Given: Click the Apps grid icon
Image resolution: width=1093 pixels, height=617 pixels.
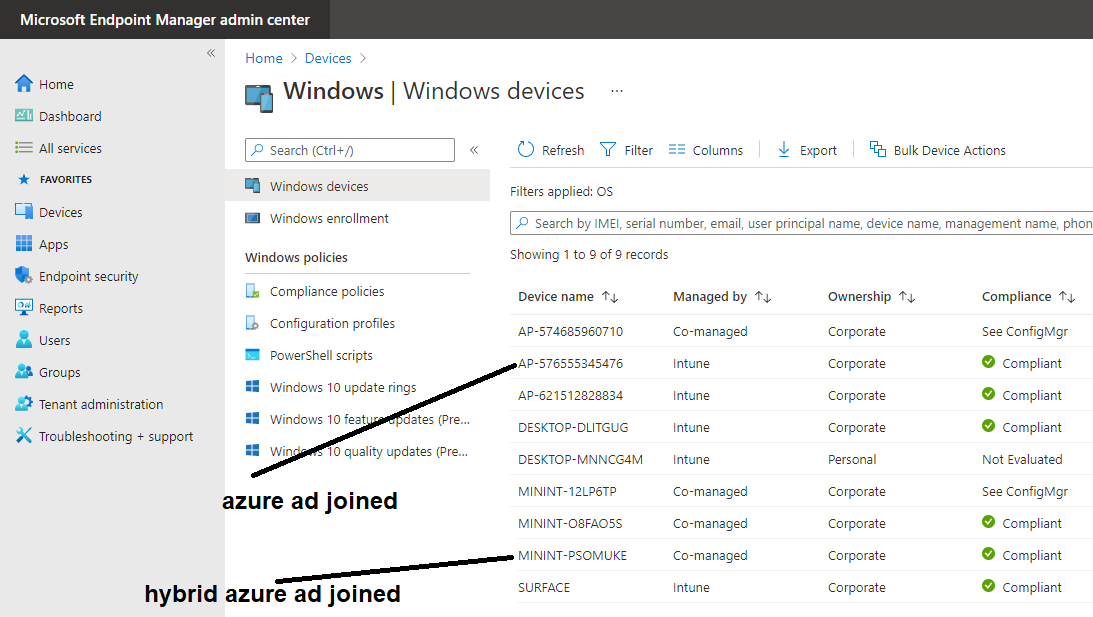Looking at the screenshot, I should pyautogui.click(x=24, y=243).
